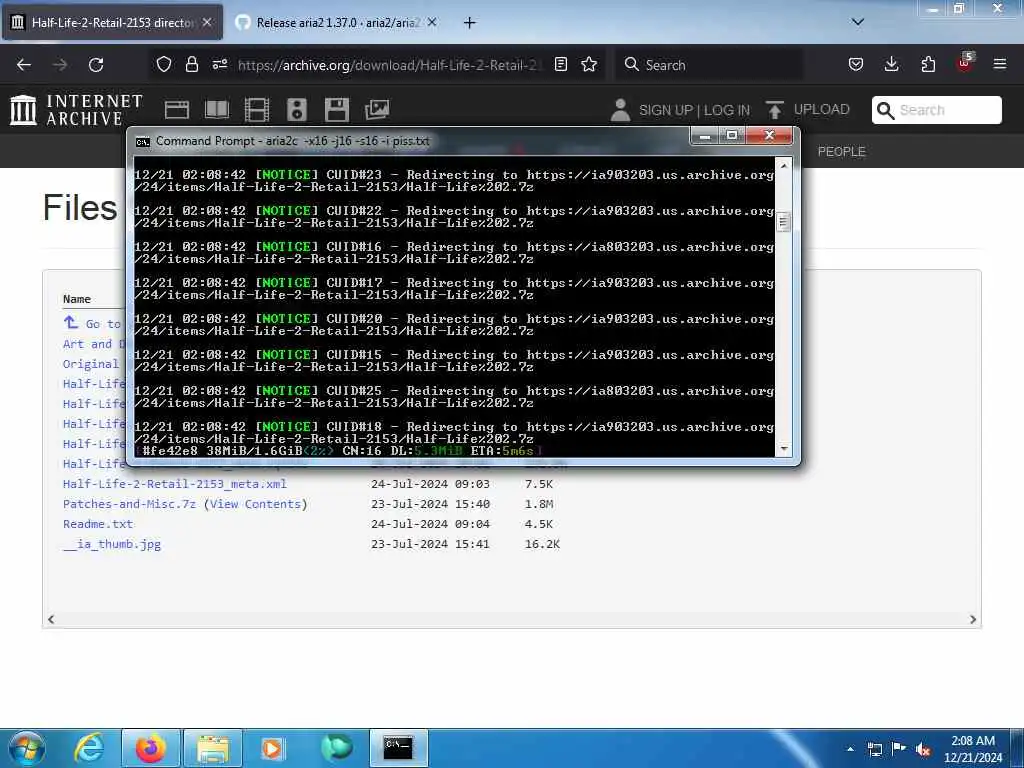
Task: Open the network tray icon
Action: click(x=875, y=749)
